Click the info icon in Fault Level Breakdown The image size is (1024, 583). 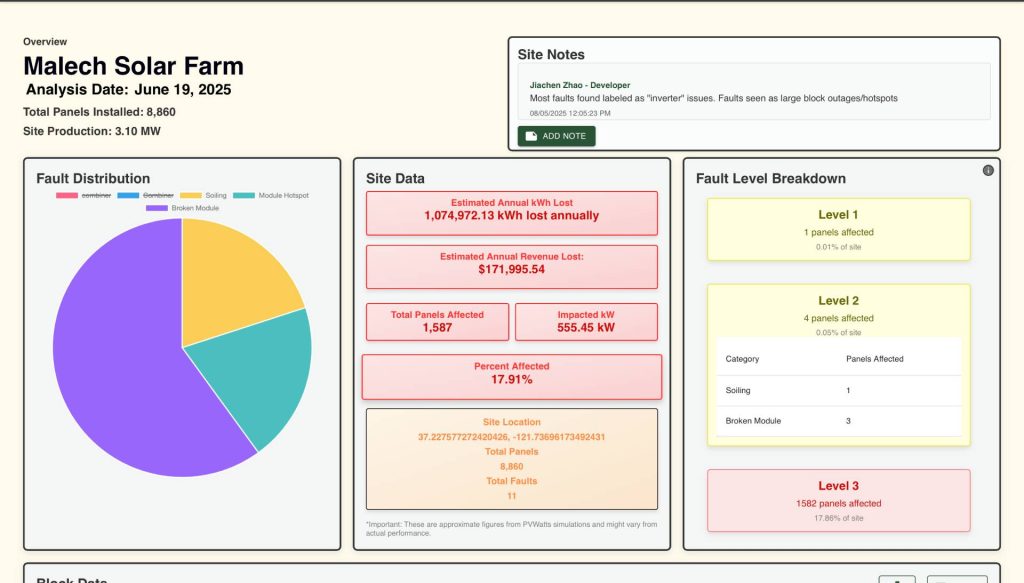click(988, 170)
